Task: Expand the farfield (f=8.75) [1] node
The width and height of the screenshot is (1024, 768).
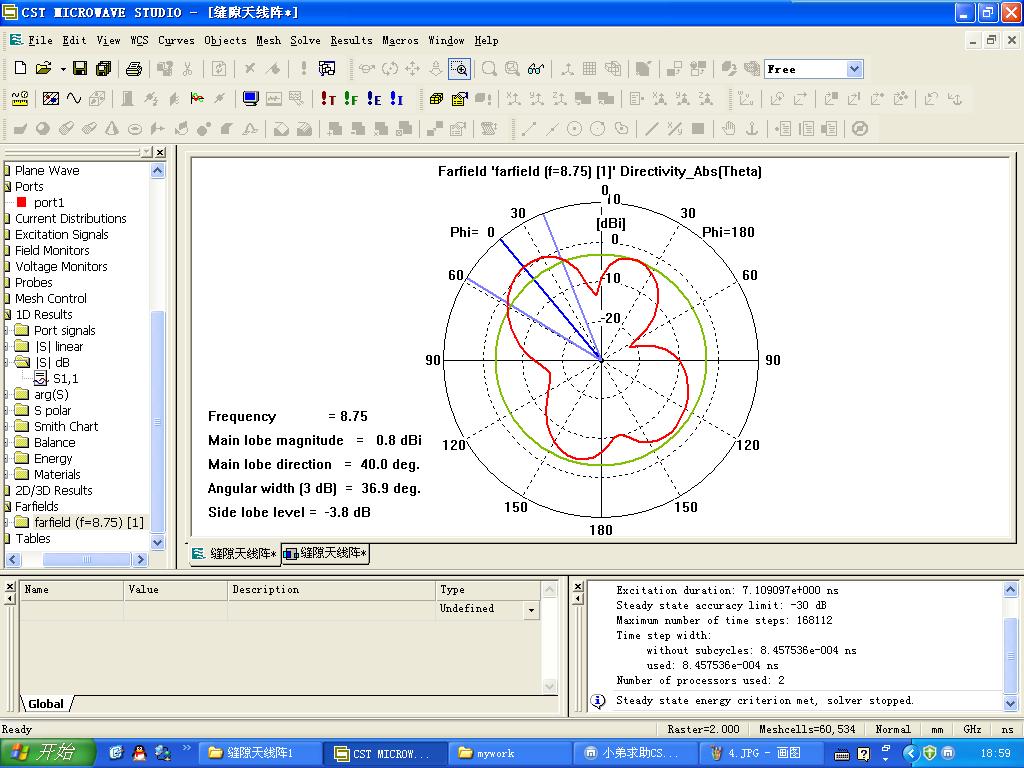Action: [x=6, y=523]
